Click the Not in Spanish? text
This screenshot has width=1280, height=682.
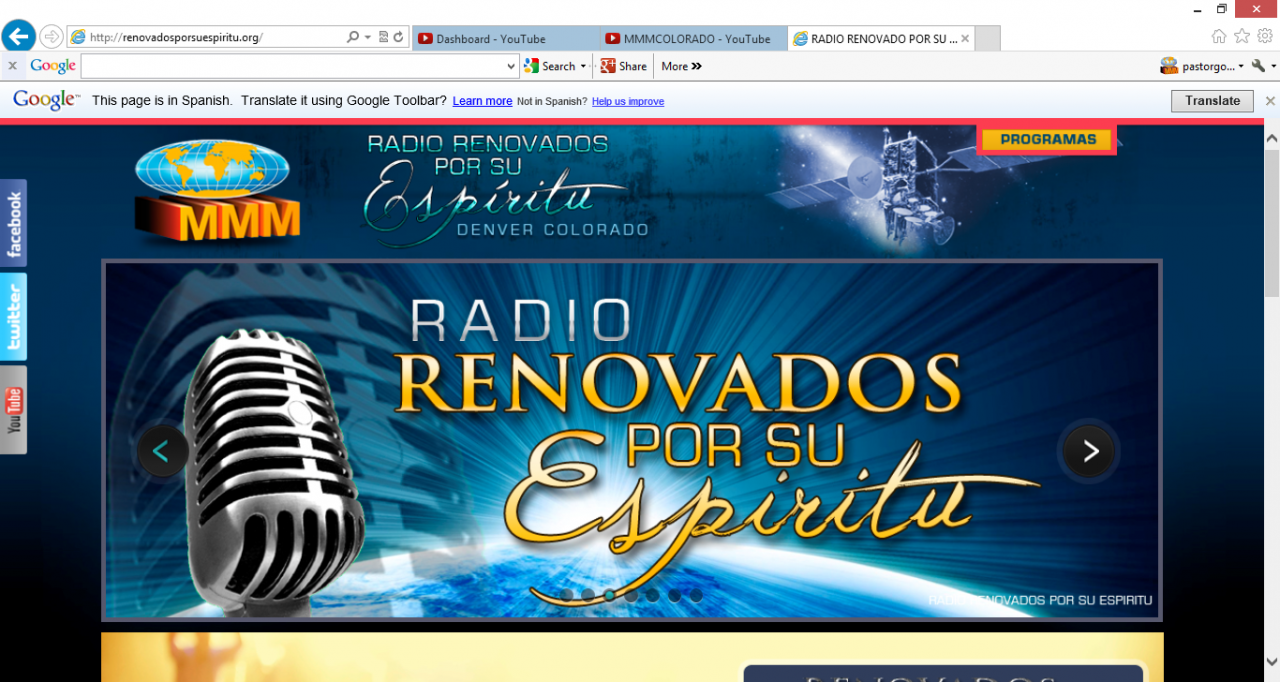pyautogui.click(x=552, y=101)
